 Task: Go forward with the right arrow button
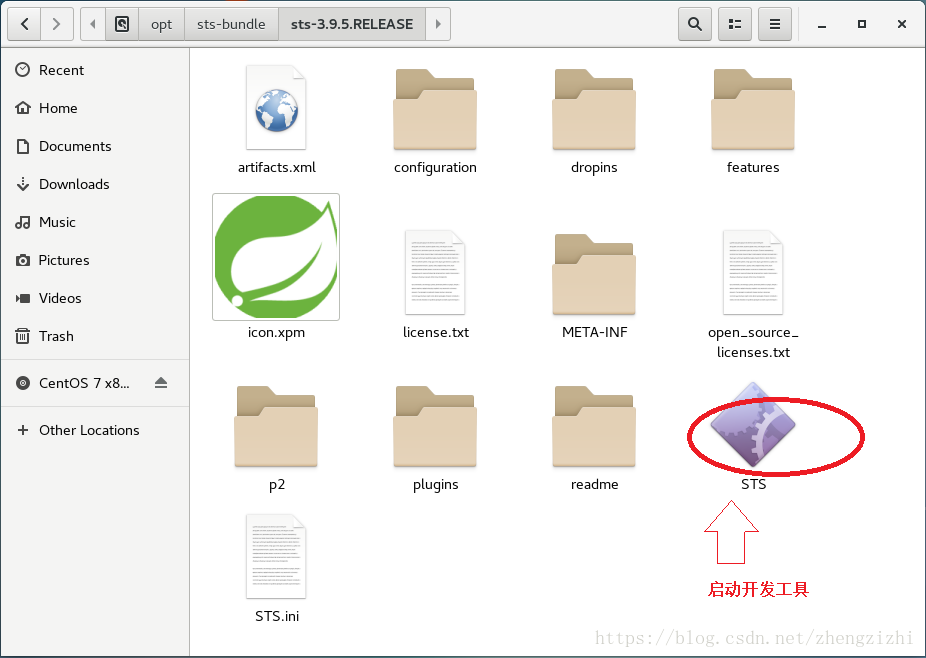point(57,24)
